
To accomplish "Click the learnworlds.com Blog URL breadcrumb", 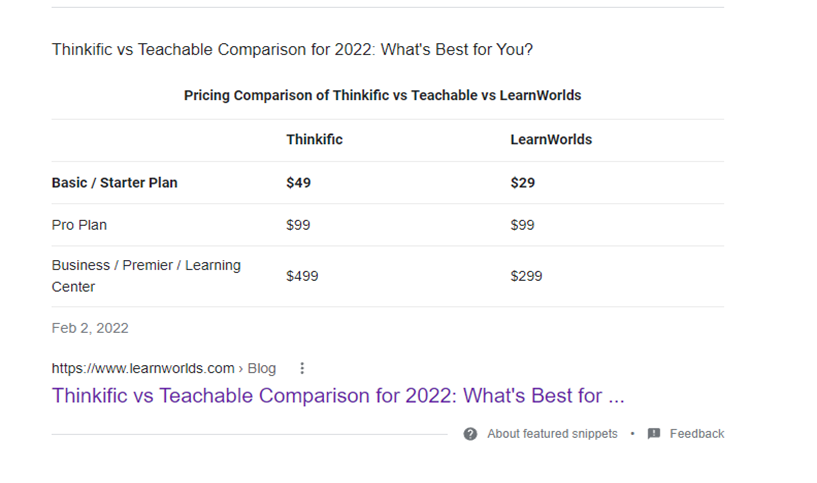I will (x=164, y=368).
